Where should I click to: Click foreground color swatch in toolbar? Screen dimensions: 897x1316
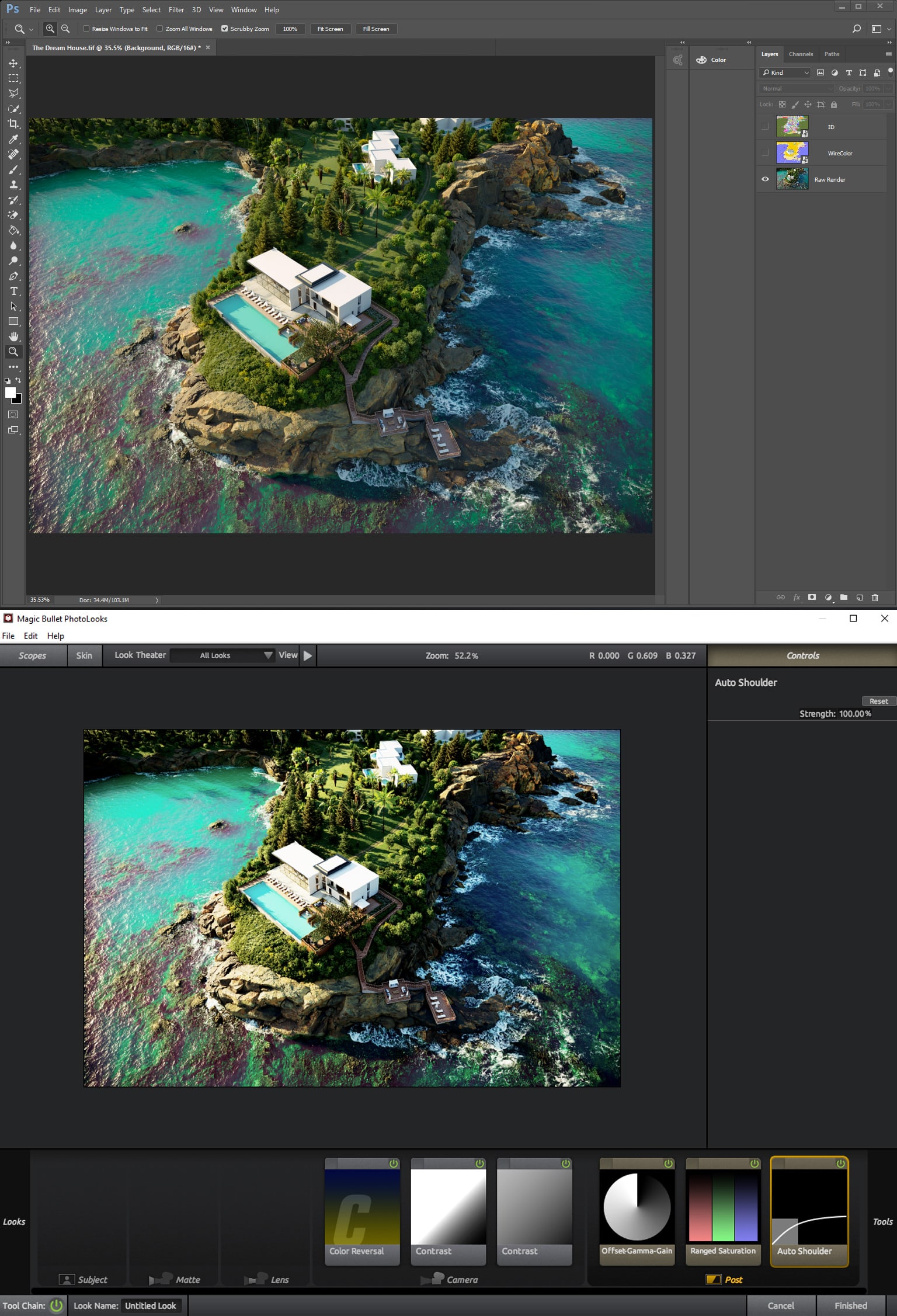pos(11,393)
